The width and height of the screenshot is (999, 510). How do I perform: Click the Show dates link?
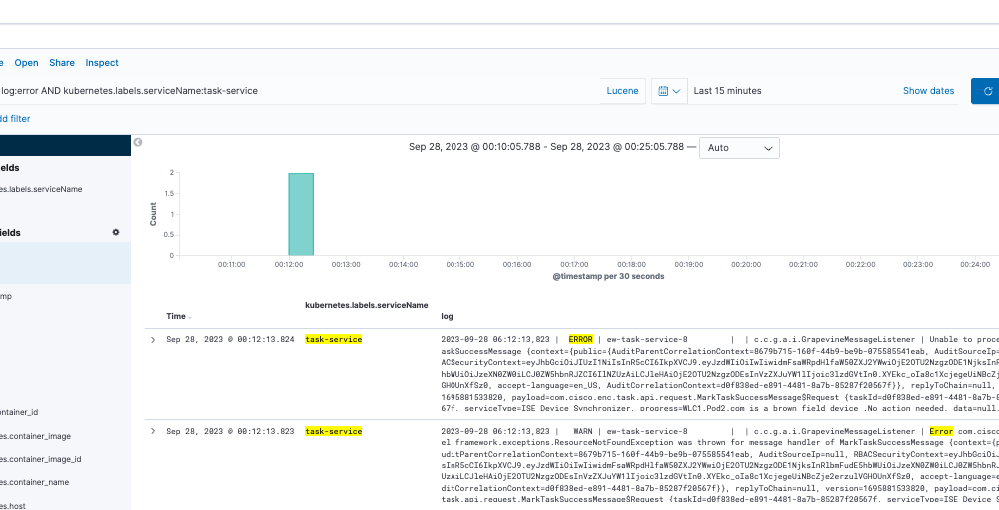click(928, 91)
